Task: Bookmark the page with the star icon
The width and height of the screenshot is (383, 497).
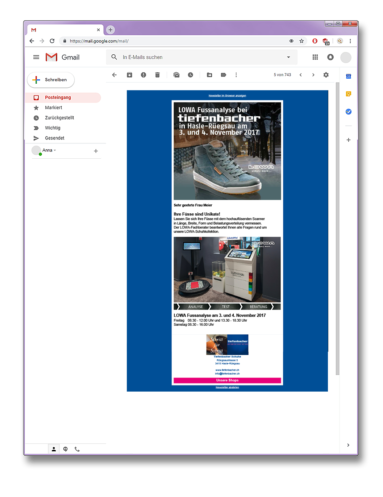Action: click(x=302, y=41)
